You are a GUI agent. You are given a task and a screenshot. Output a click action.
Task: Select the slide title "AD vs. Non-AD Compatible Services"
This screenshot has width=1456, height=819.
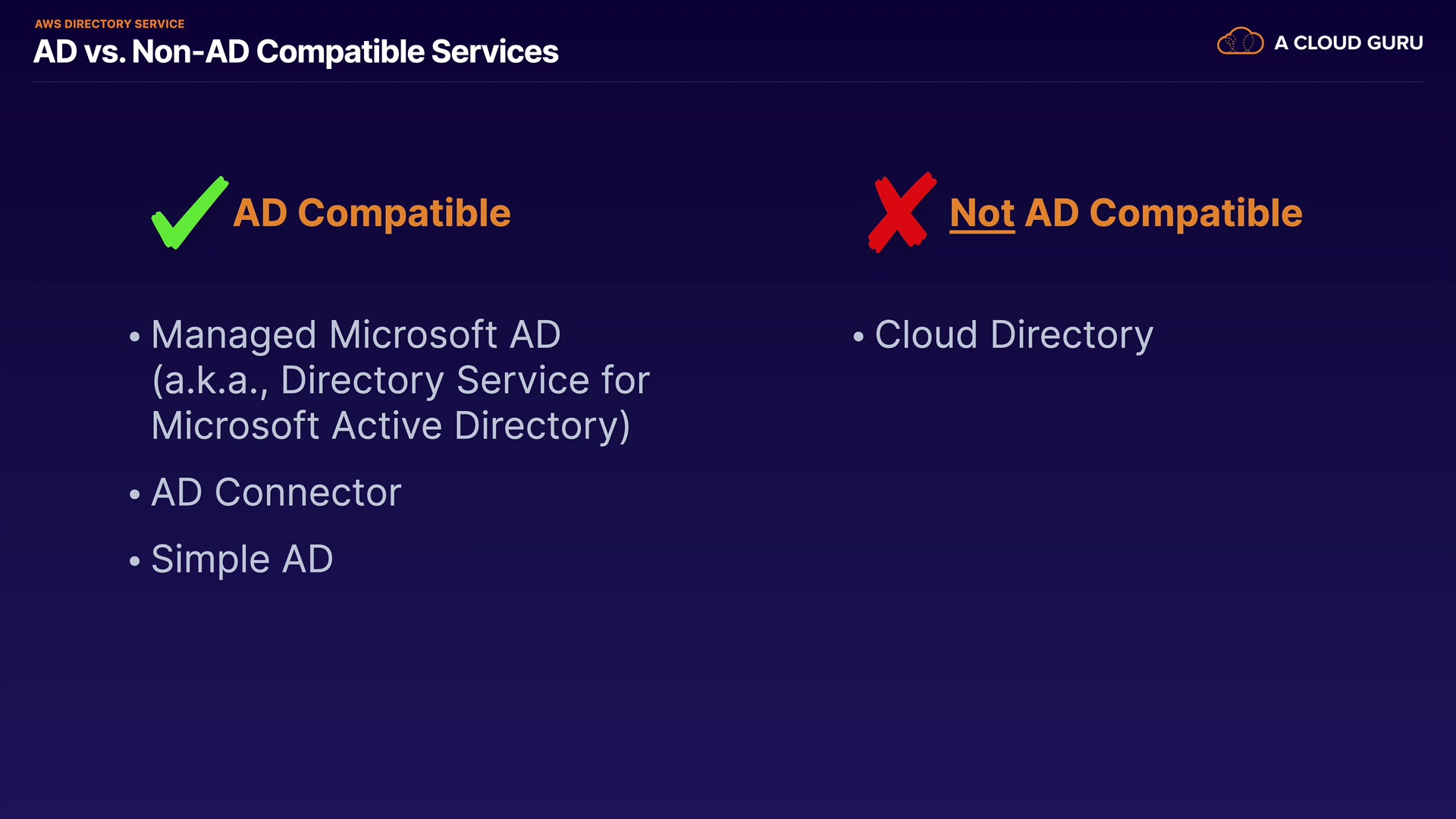(296, 52)
